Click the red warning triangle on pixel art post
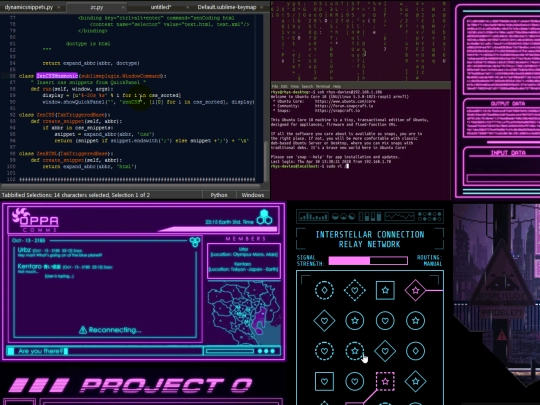Viewport: 540px width, 405px height. click(502, 334)
